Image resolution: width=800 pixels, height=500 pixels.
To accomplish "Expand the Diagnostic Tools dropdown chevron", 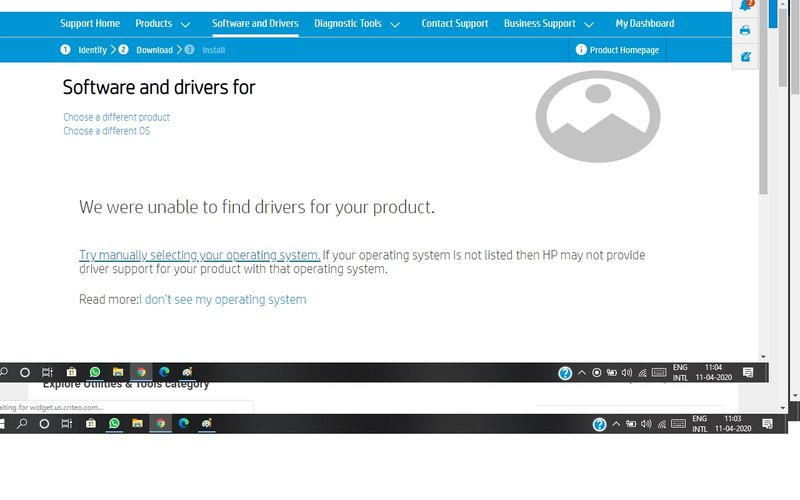I will [395, 24].
